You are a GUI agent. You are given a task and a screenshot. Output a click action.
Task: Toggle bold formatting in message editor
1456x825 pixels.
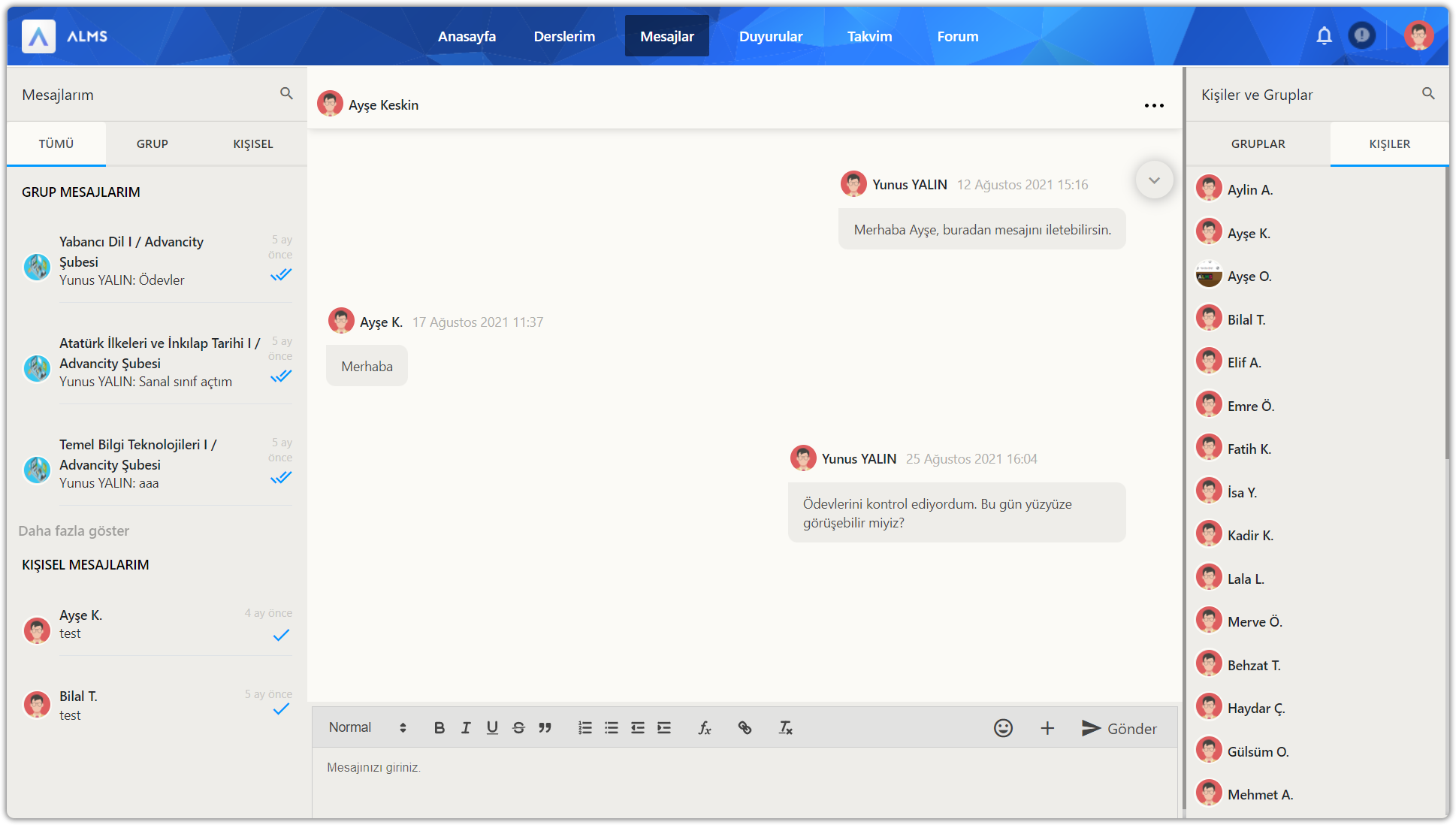click(x=440, y=728)
